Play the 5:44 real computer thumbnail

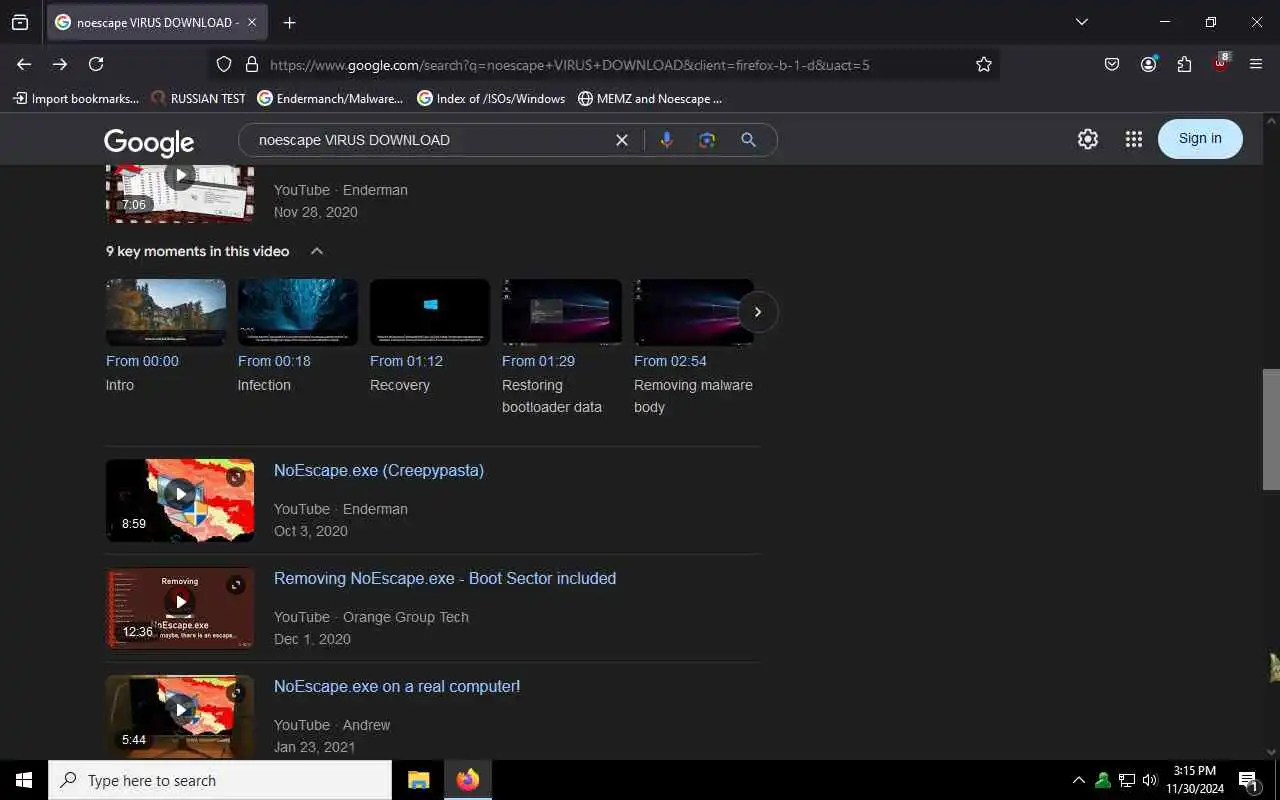tap(180, 716)
